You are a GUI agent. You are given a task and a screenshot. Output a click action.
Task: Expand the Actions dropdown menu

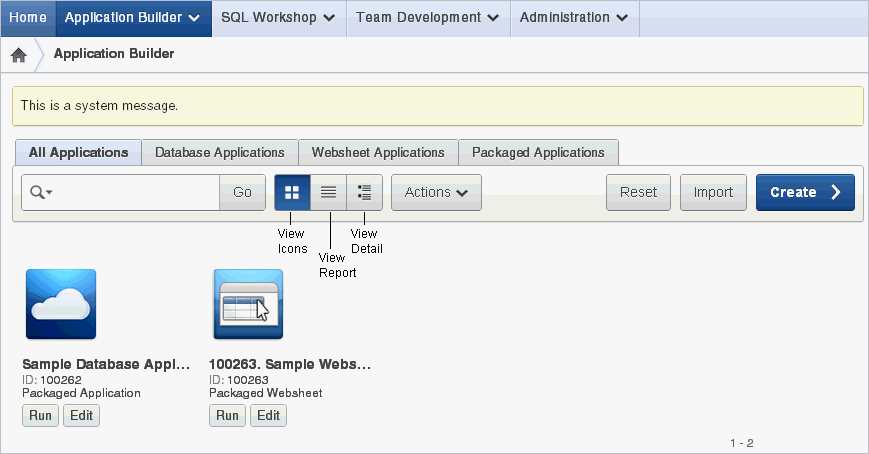point(436,192)
